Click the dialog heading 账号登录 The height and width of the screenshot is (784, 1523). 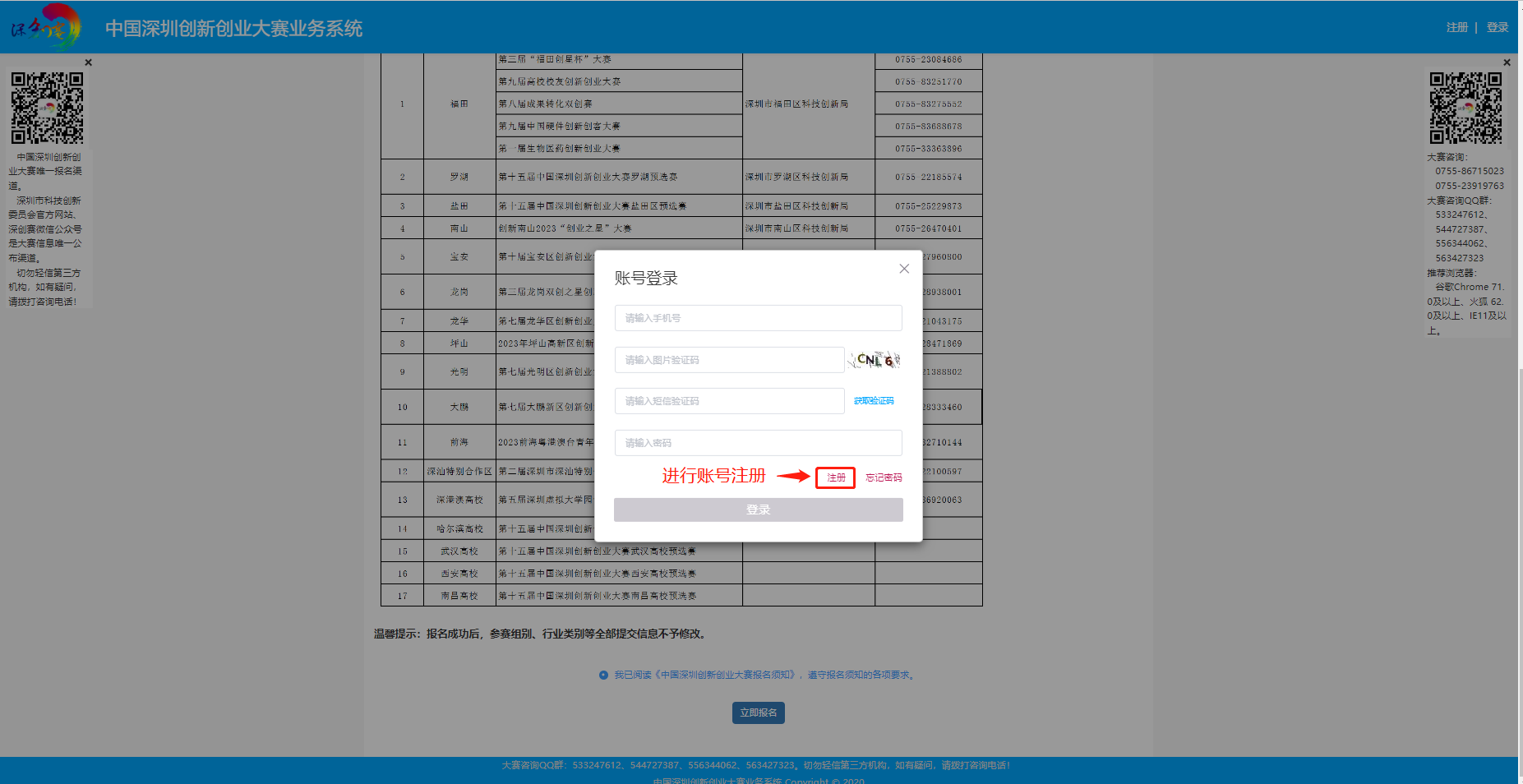pos(646,278)
